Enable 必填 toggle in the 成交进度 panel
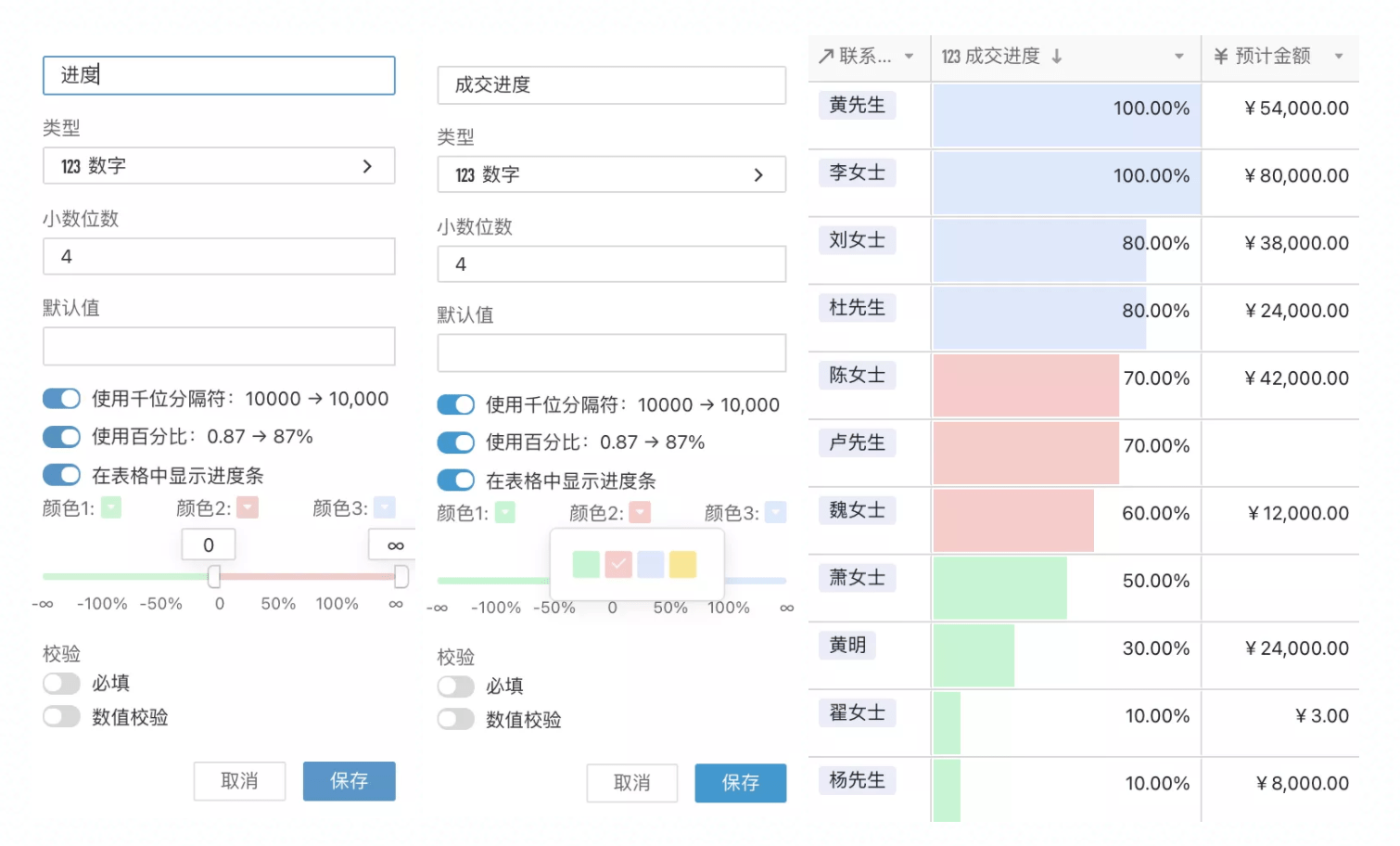Viewport: 1400px width, 846px height. [455, 686]
